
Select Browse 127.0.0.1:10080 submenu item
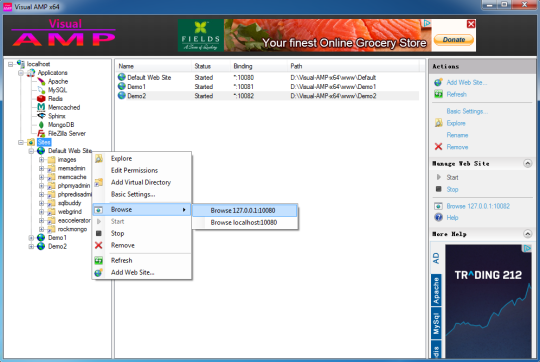pyautogui.click(x=245, y=210)
